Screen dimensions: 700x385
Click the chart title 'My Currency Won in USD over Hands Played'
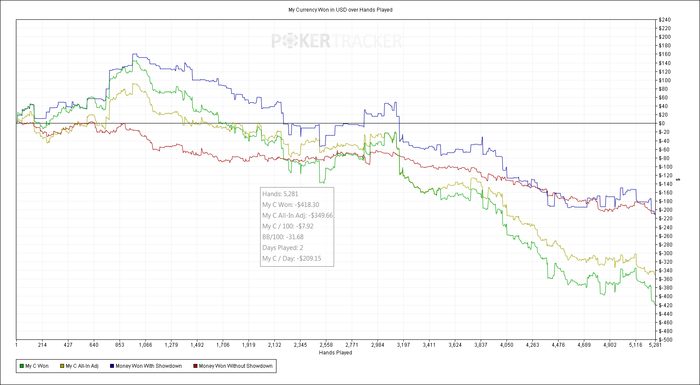click(341, 9)
